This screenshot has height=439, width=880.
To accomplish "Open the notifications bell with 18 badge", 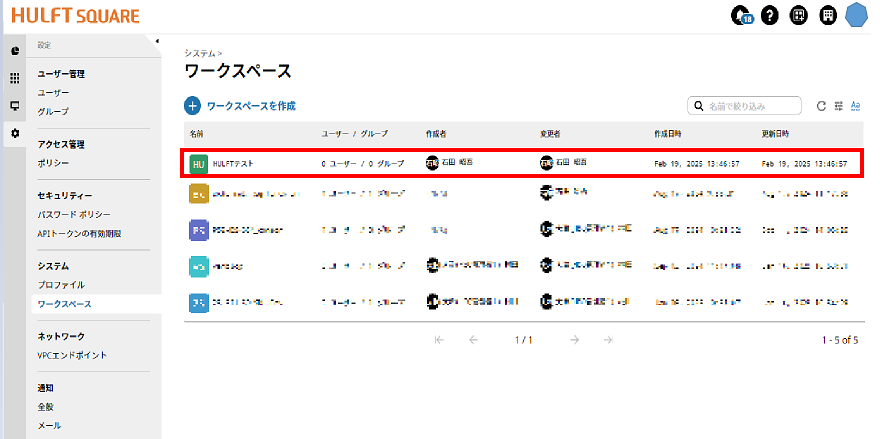I will point(741,15).
